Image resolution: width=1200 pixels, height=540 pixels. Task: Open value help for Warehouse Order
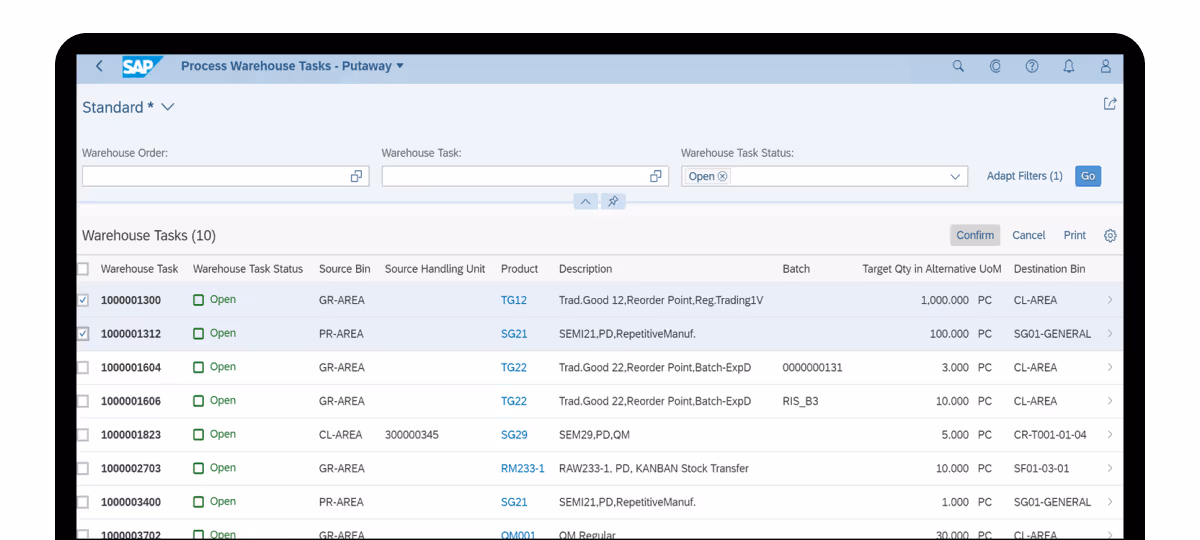click(356, 176)
